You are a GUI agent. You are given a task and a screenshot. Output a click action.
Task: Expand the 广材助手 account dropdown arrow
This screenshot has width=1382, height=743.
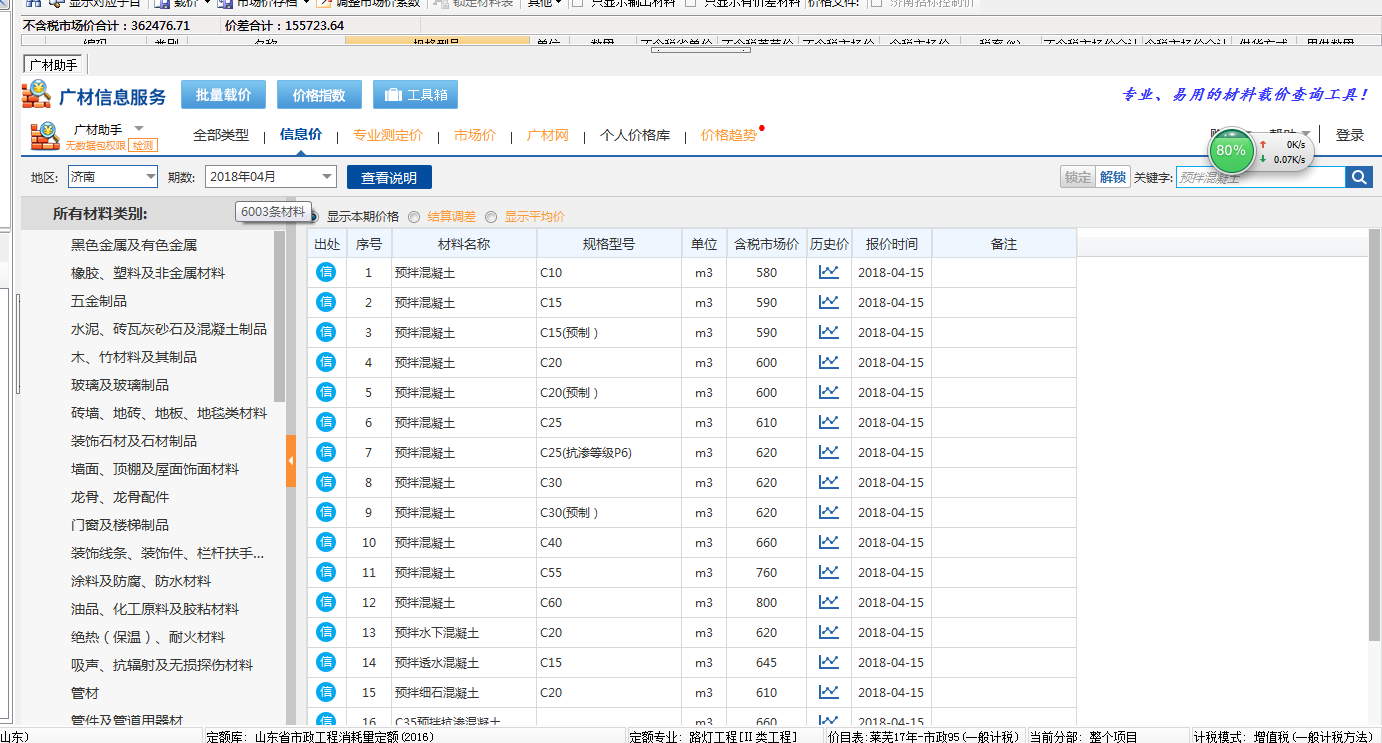tap(139, 128)
